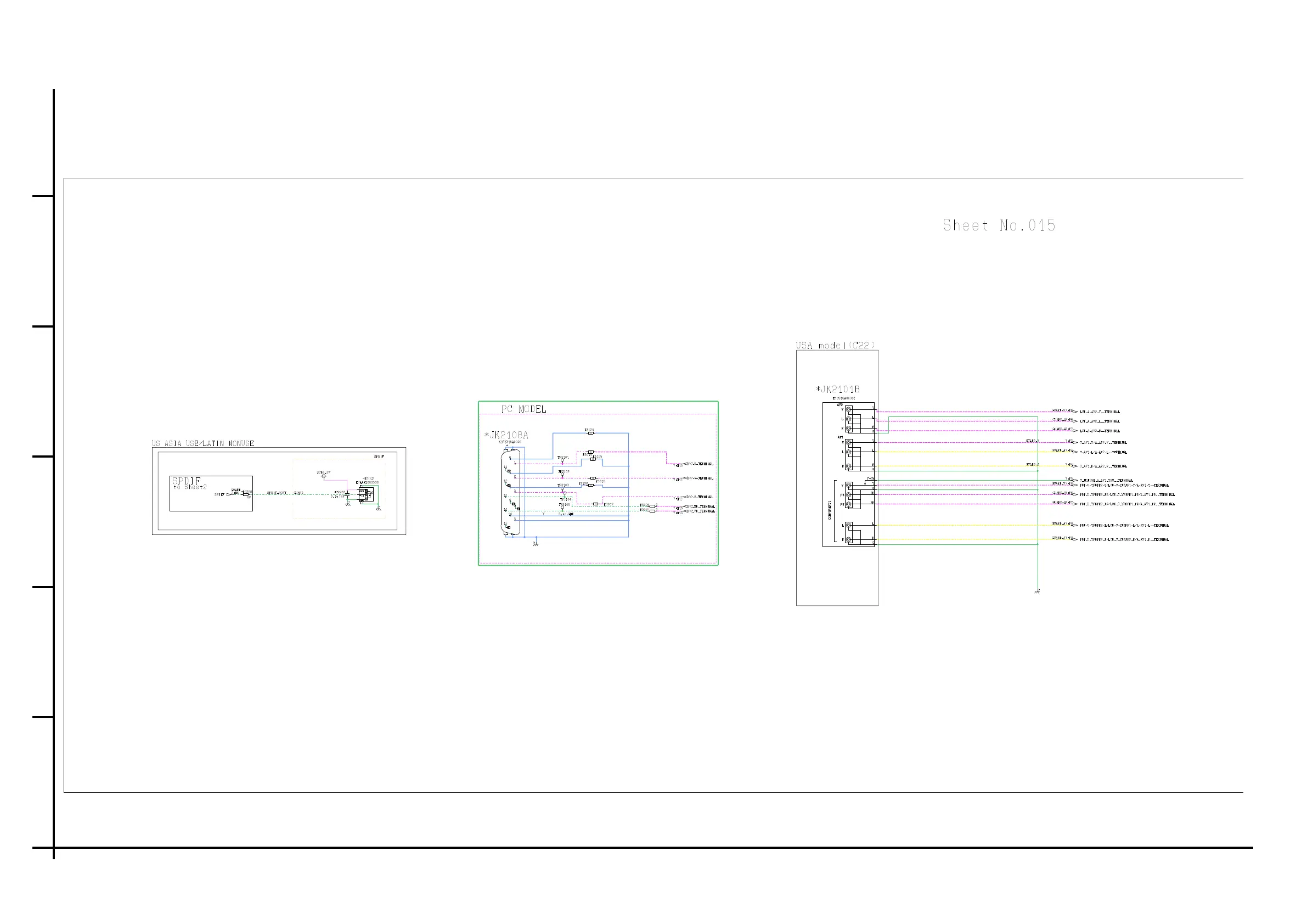This screenshot has width=1307, height=924.
Task: Click the JK2108A connector label
Action: point(506,435)
